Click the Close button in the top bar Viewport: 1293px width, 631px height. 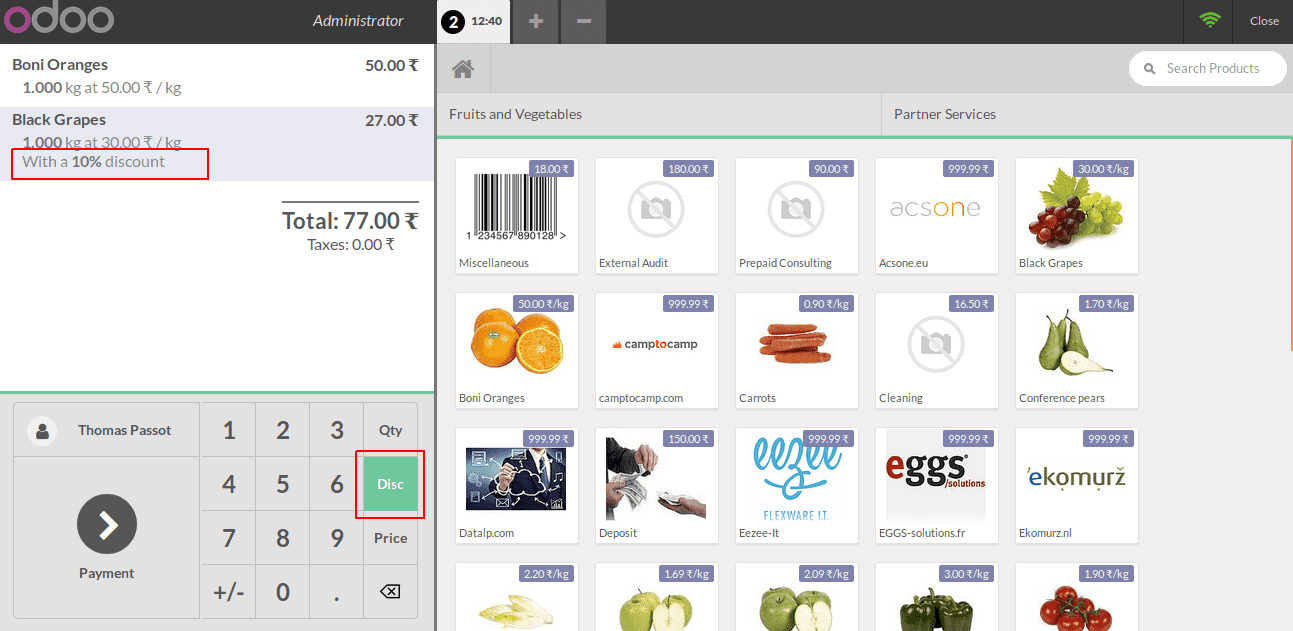click(1264, 21)
